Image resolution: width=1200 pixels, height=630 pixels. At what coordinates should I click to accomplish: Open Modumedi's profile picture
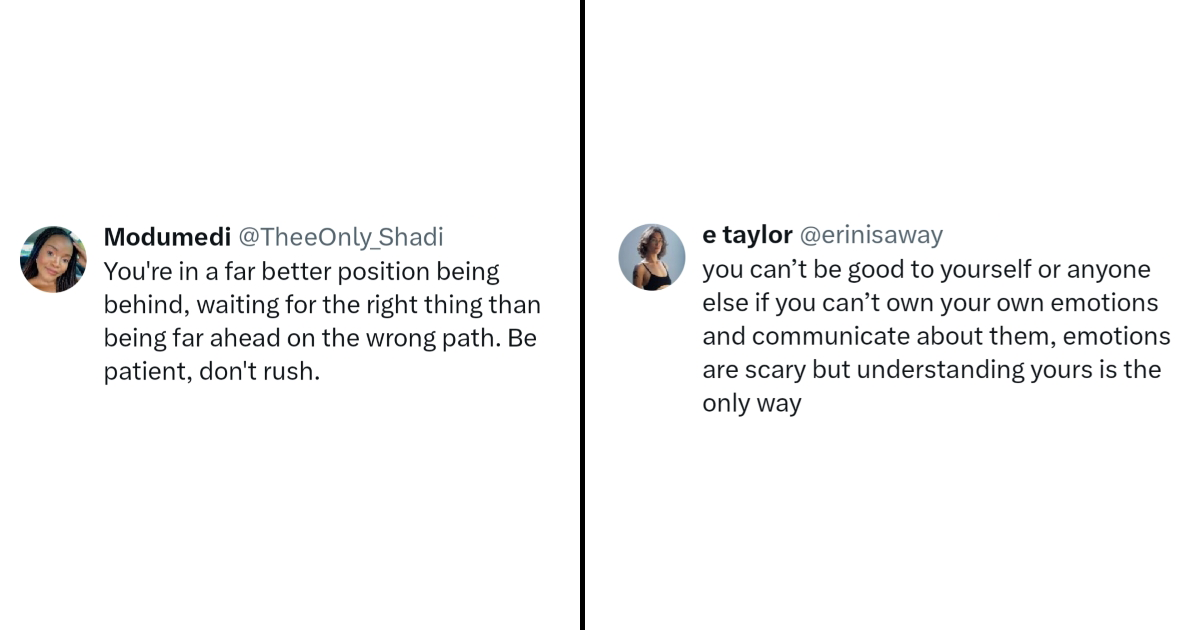(53, 259)
